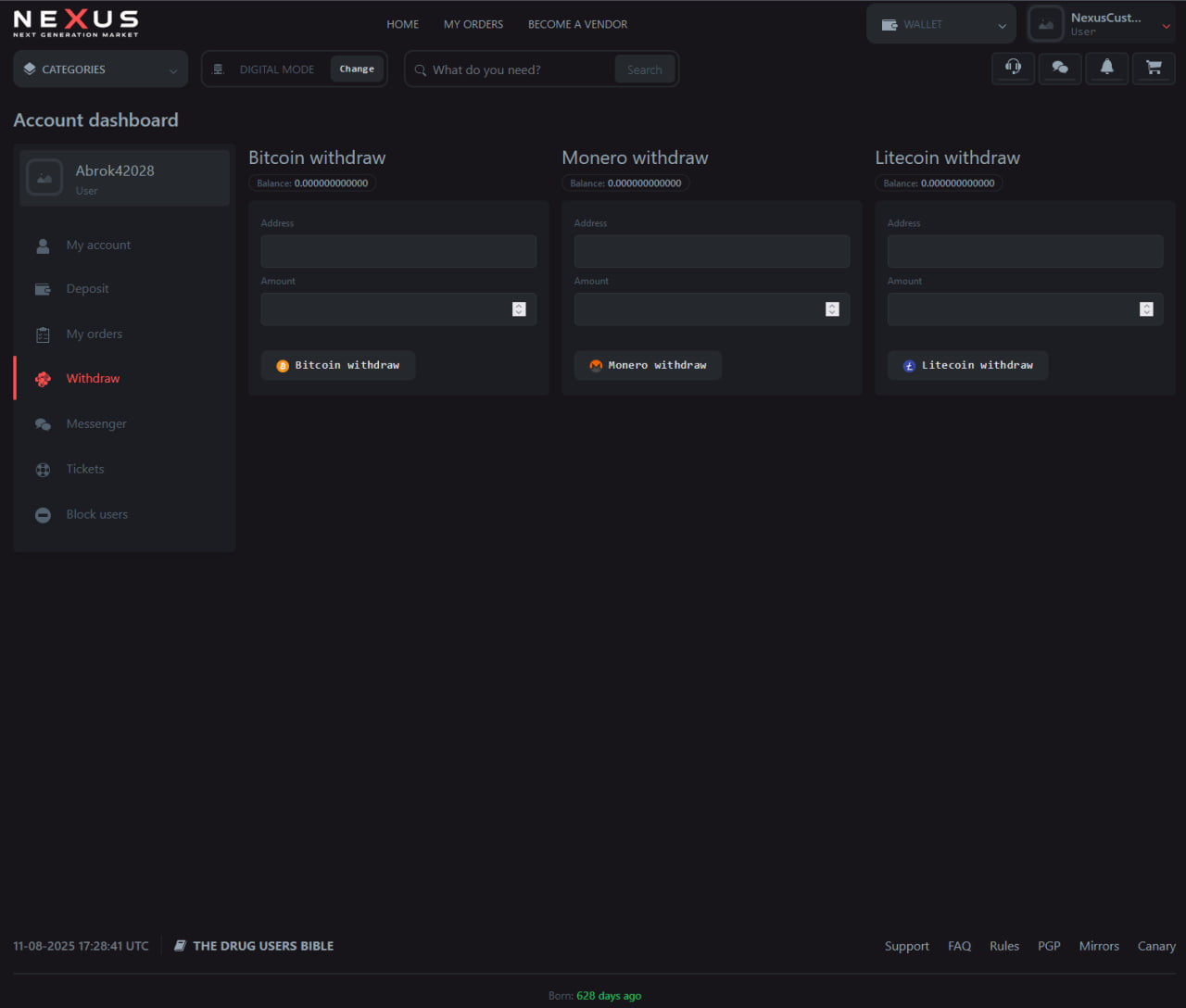Open the shopping cart icon
Image resolution: width=1186 pixels, height=1008 pixels.
pos(1154,68)
